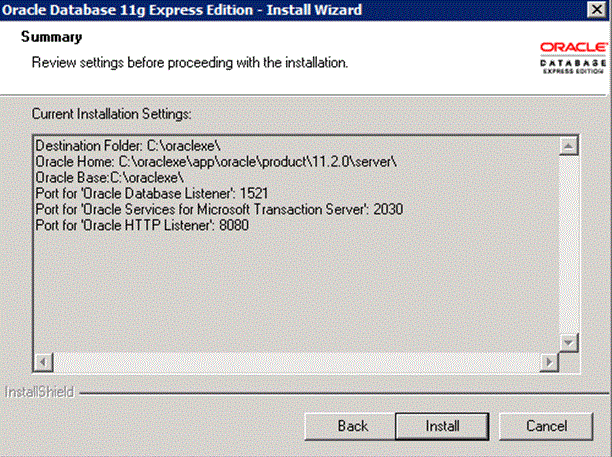The width and height of the screenshot is (612, 457).
Task: Select the Oracle Database Listener port 1521 line
Action: click(151, 194)
